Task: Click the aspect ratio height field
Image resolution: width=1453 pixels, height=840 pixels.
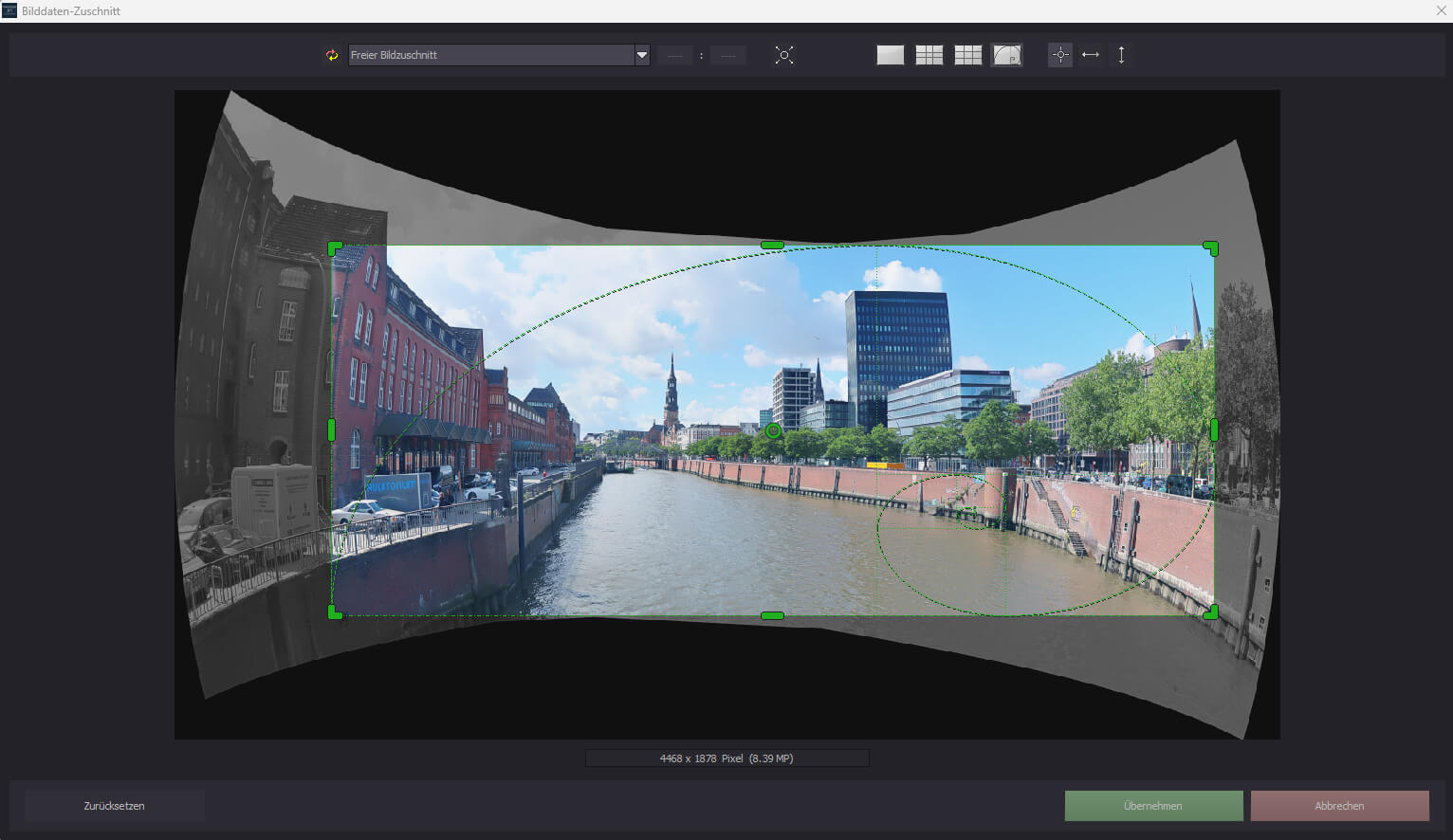Action: [728, 55]
